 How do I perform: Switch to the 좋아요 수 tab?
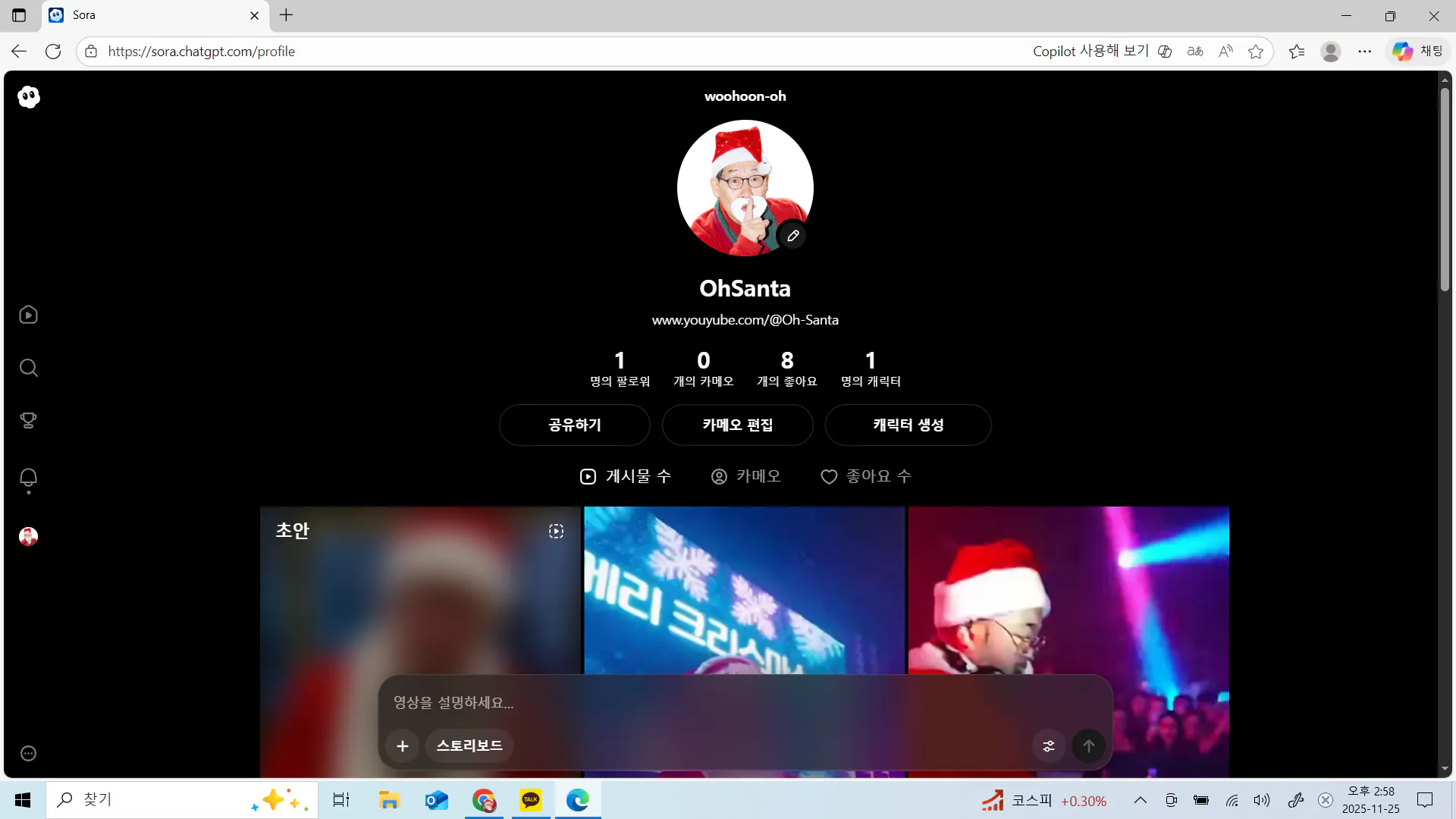(866, 476)
